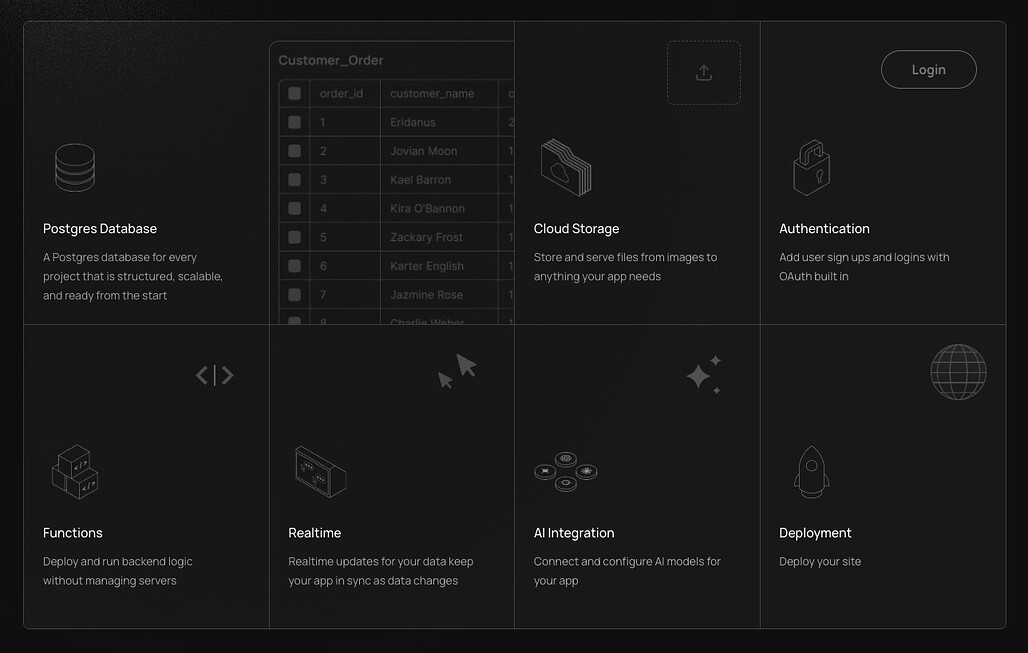Click the AI Integration discs icon

pos(566,471)
